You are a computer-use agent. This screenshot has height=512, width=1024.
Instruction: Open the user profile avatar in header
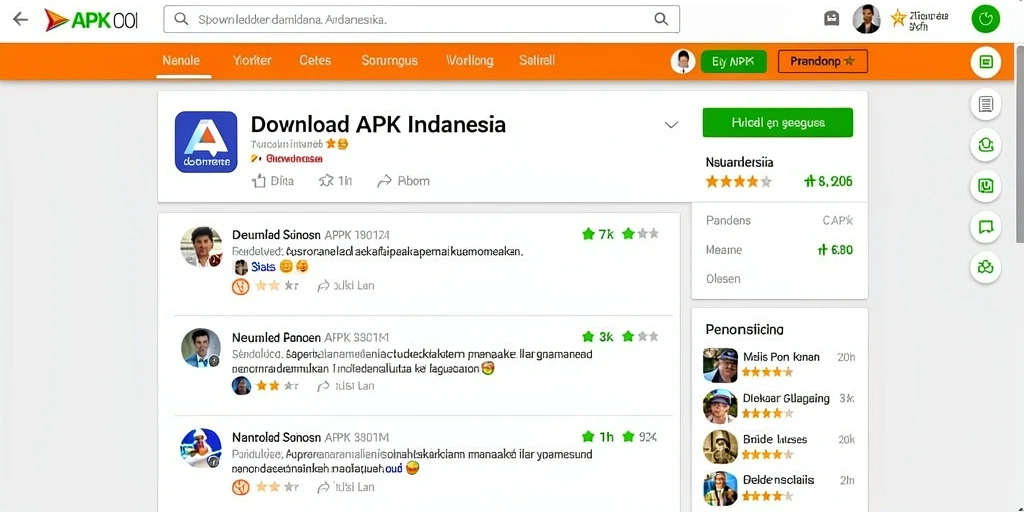(866, 19)
